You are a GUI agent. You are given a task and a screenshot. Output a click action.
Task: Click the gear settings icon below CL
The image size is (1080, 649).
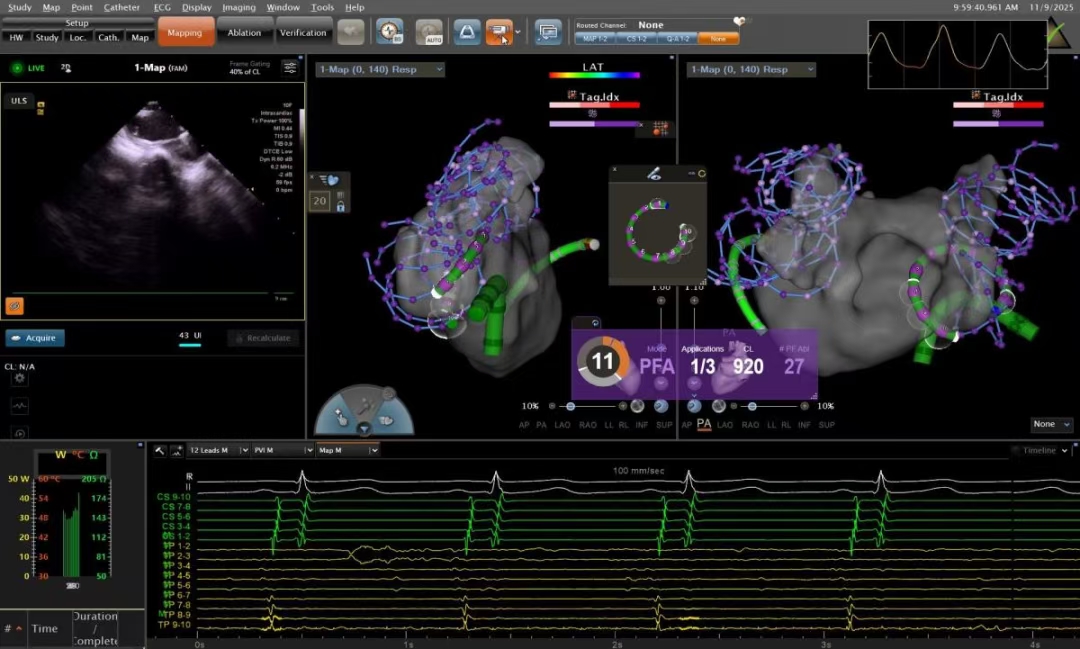click(20, 378)
